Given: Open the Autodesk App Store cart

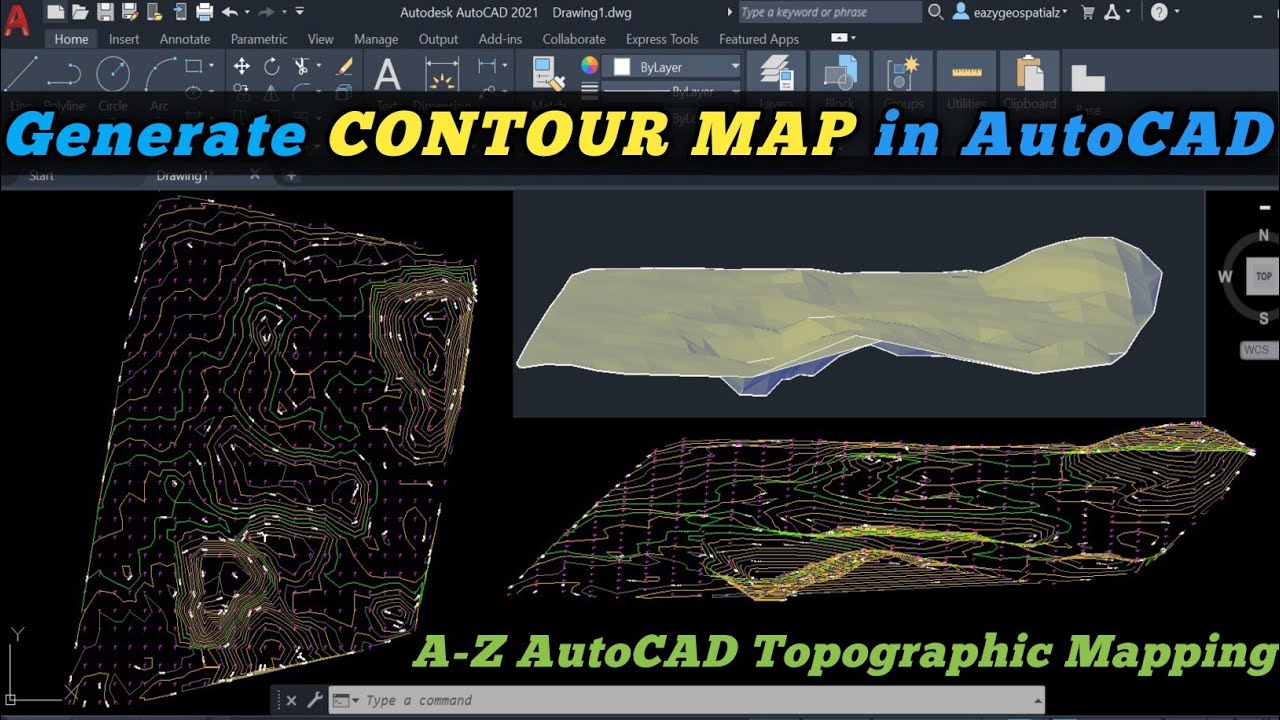Looking at the screenshot, I should click(x=1090, y=12).
